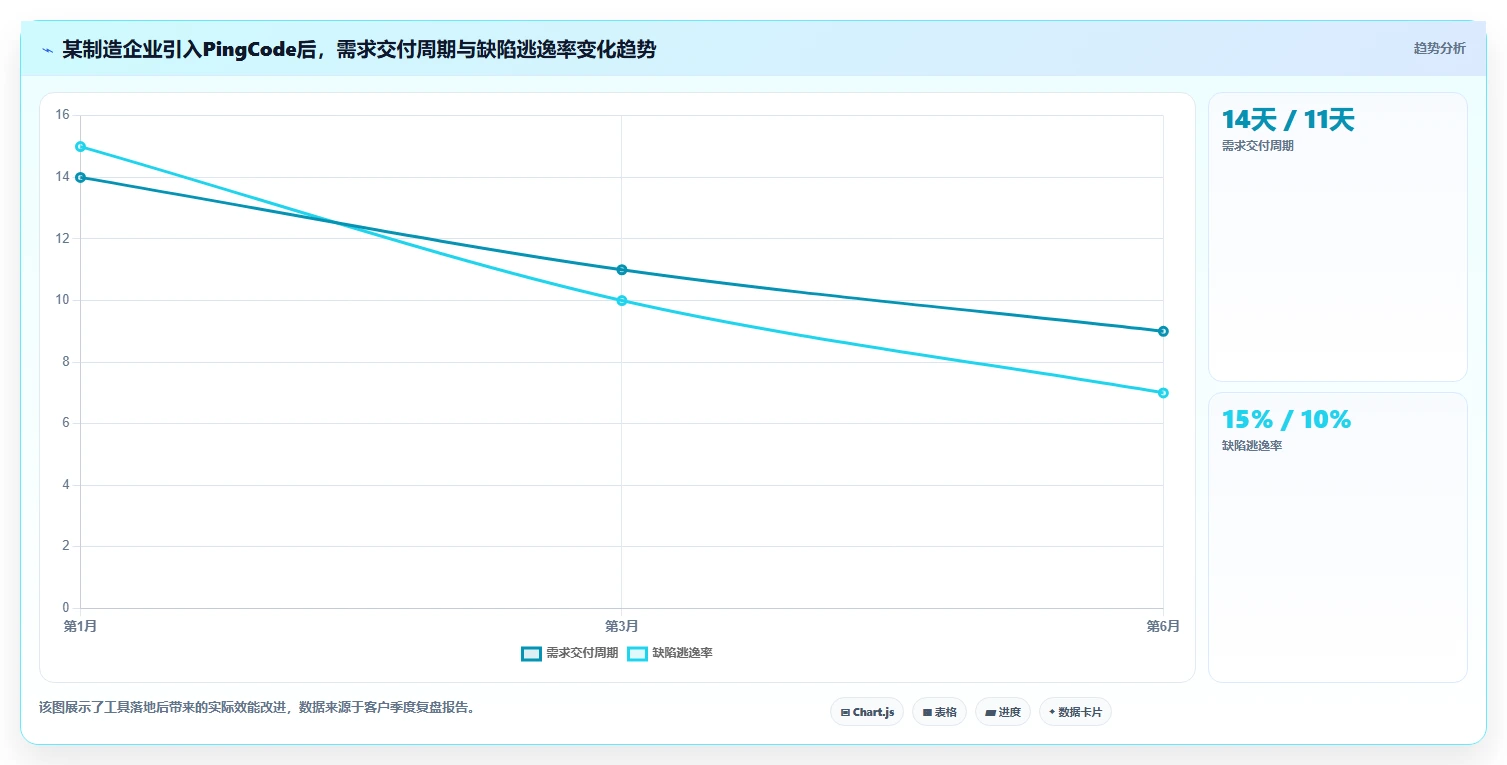Viewport: 1507px width, 765px height.
Task: Click the lightning icon beside the chart title
Action: pos(47,50)
